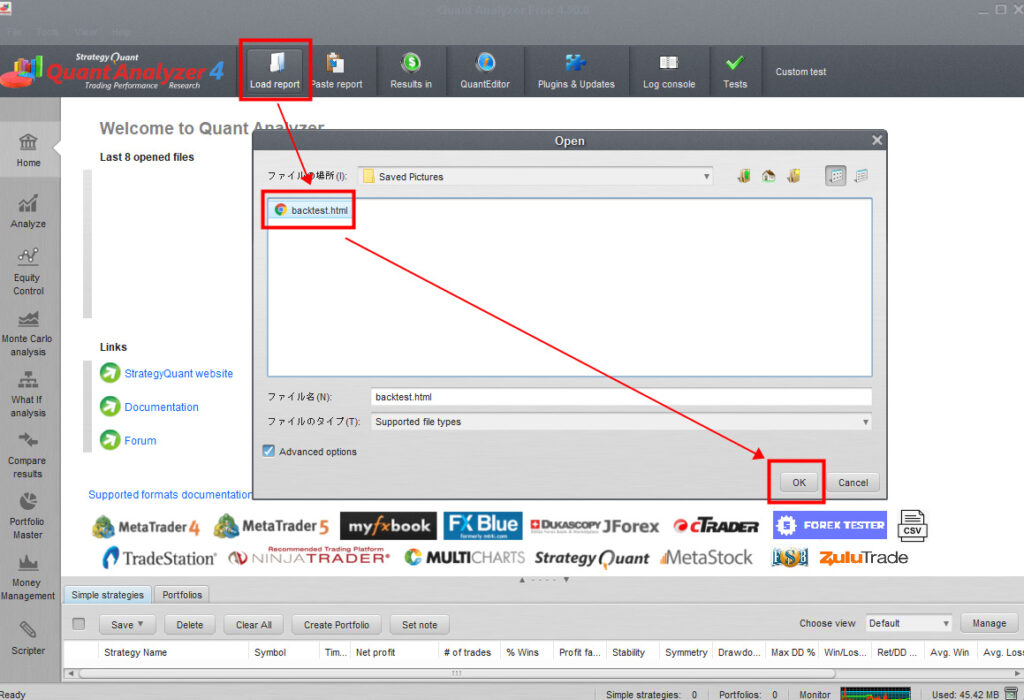
Task: Open Compare results in the sidebar
Action: 27,455
